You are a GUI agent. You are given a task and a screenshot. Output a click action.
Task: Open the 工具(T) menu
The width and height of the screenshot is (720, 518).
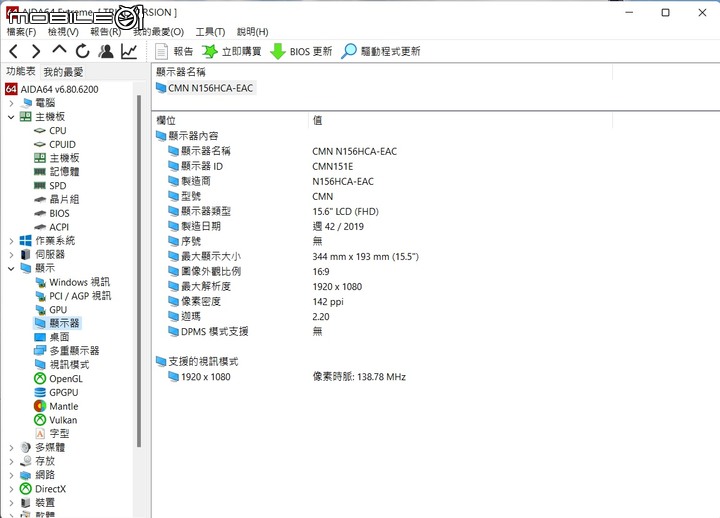pos(210,32)
